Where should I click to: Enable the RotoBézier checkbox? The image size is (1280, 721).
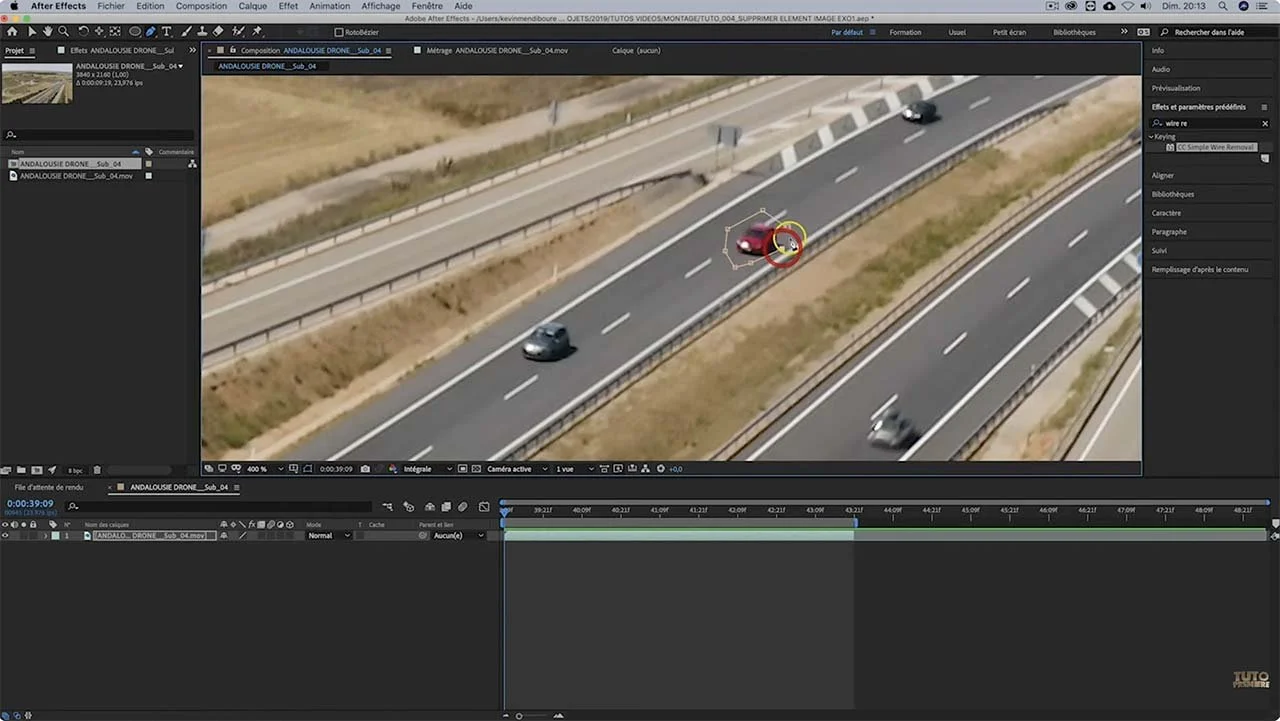341,31
